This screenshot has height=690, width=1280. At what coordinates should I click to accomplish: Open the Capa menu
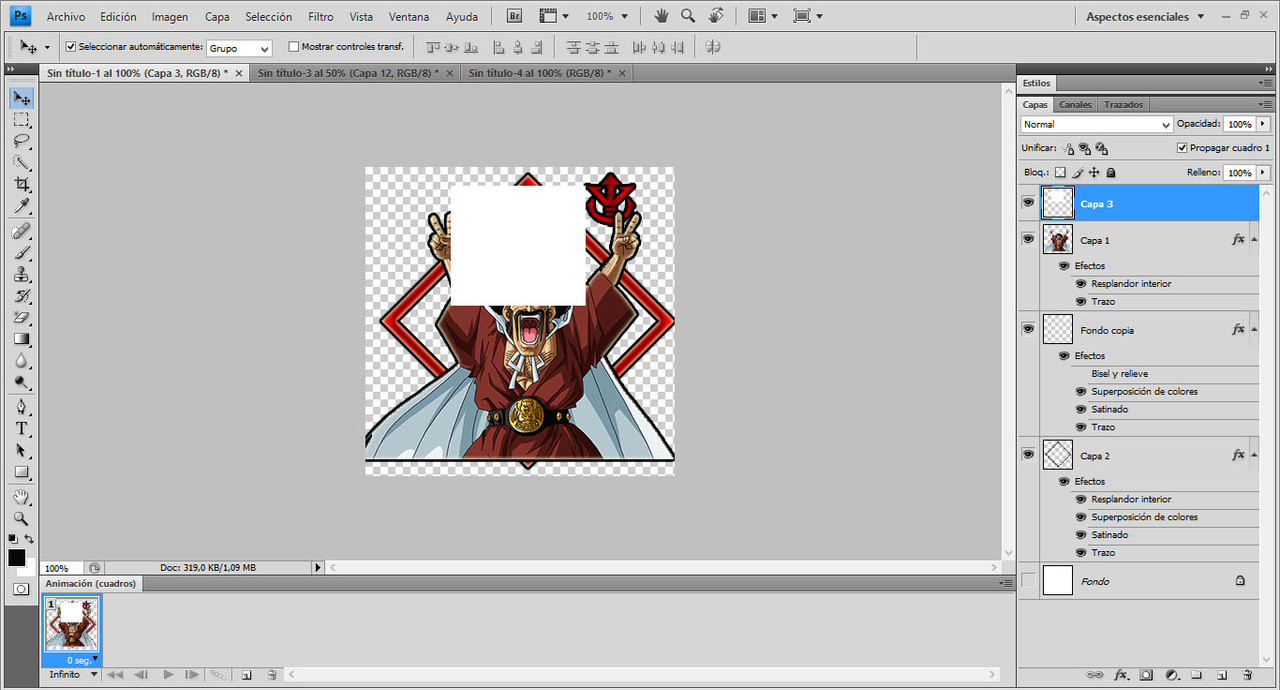point(217,17)
